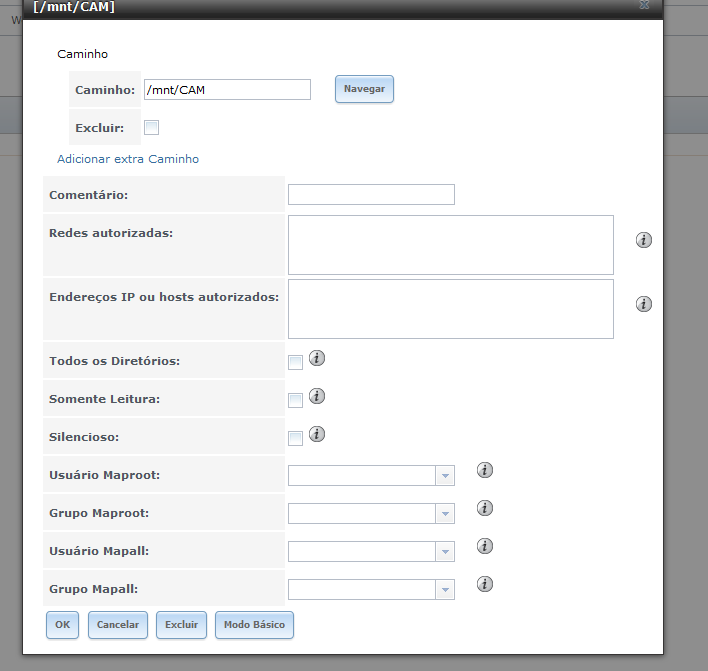Show info for Grupo Maproot
The image size is (708, 671).
point(484,508)
